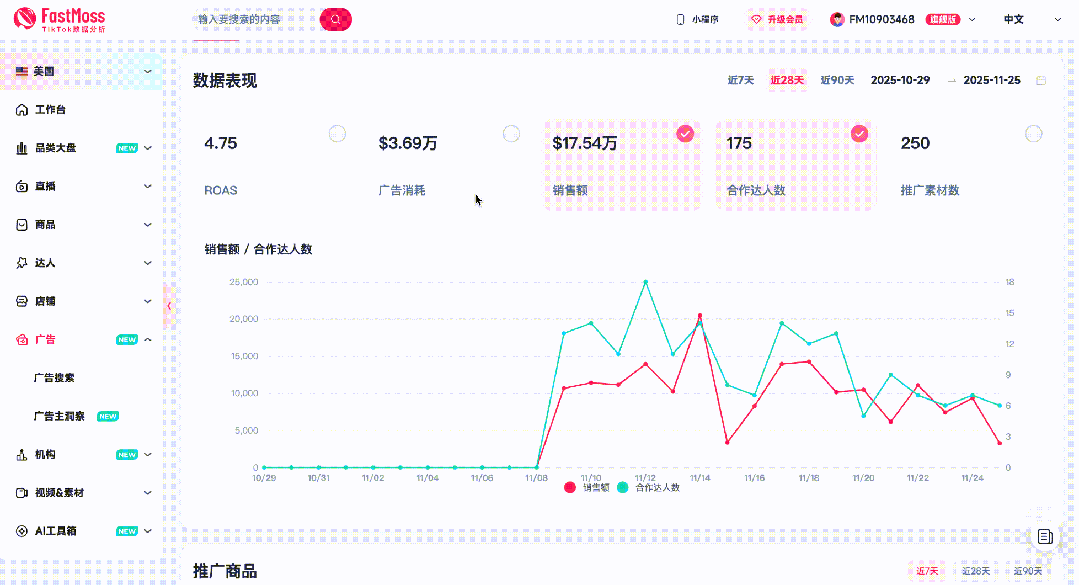Open the calendar date picker icon
Screen dimensions: 1079x585
1040,78
